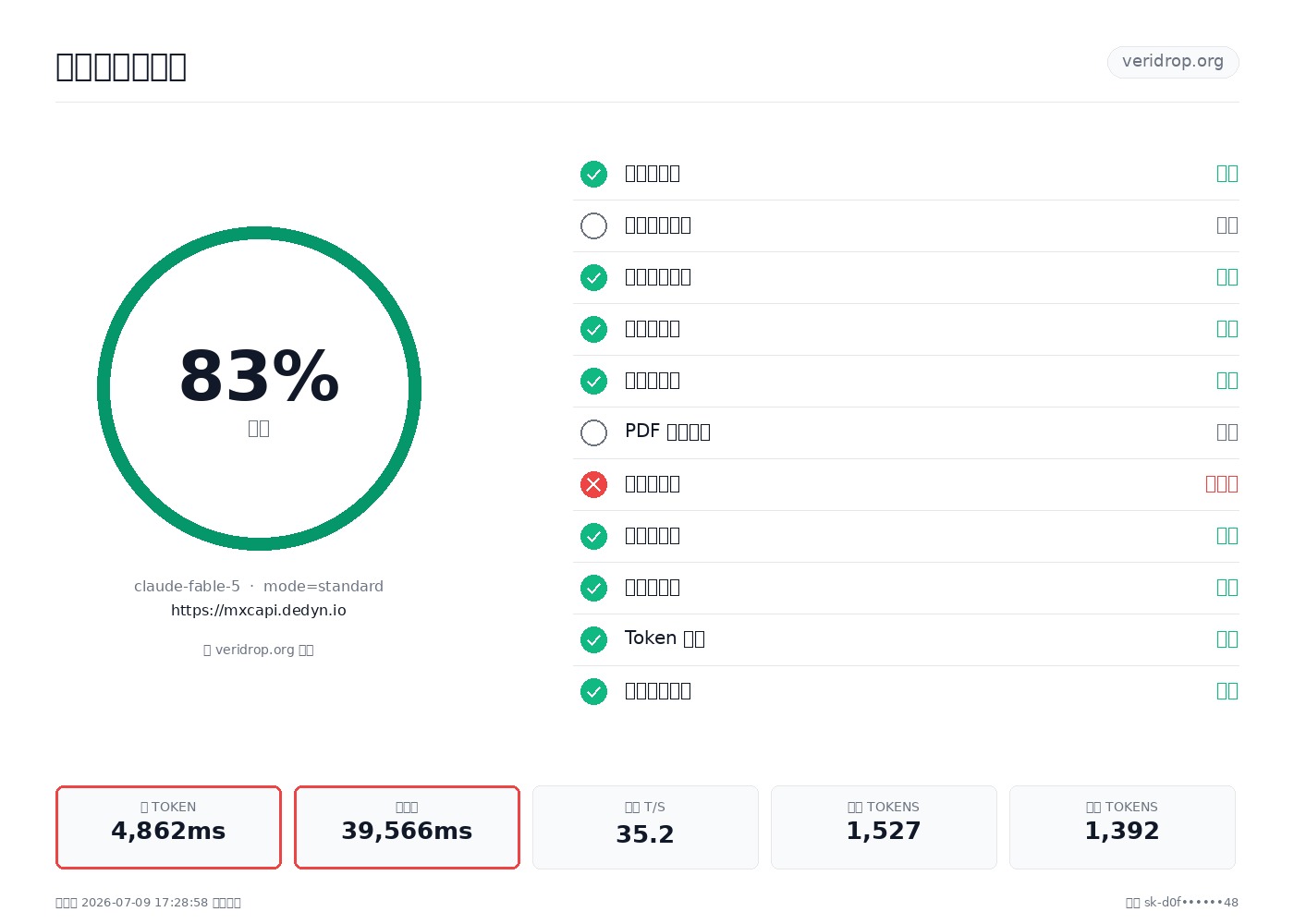This screenshot has width=1294, height=924.
Task: Open the https://mxcapi.dedyn.io link
Action: pyautogui.click(x=259, y=610)
